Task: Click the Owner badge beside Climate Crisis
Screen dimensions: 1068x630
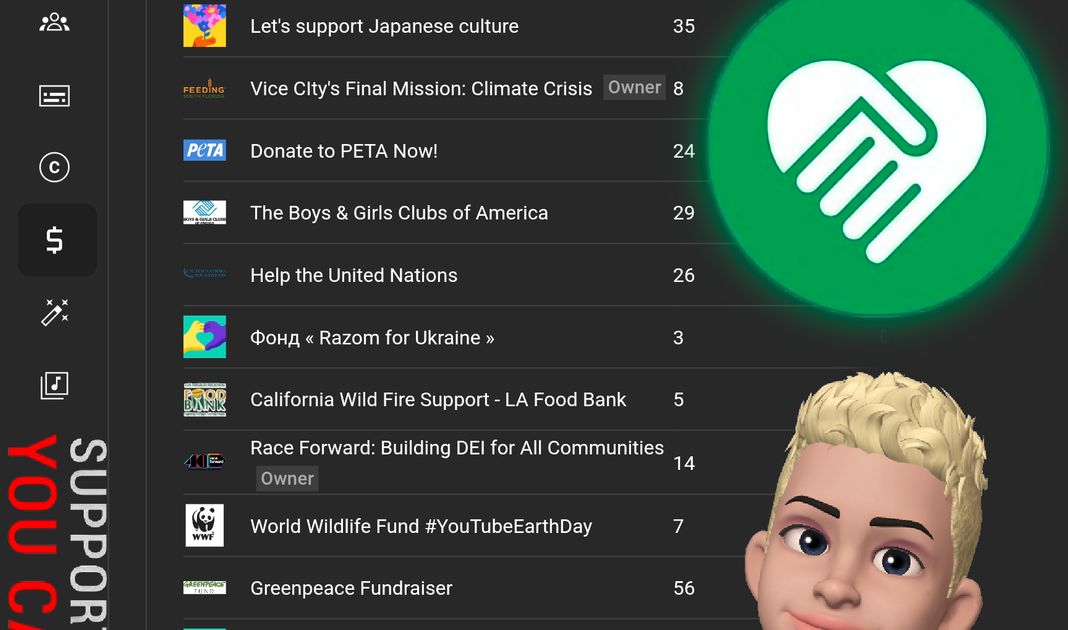Action: 634,87
